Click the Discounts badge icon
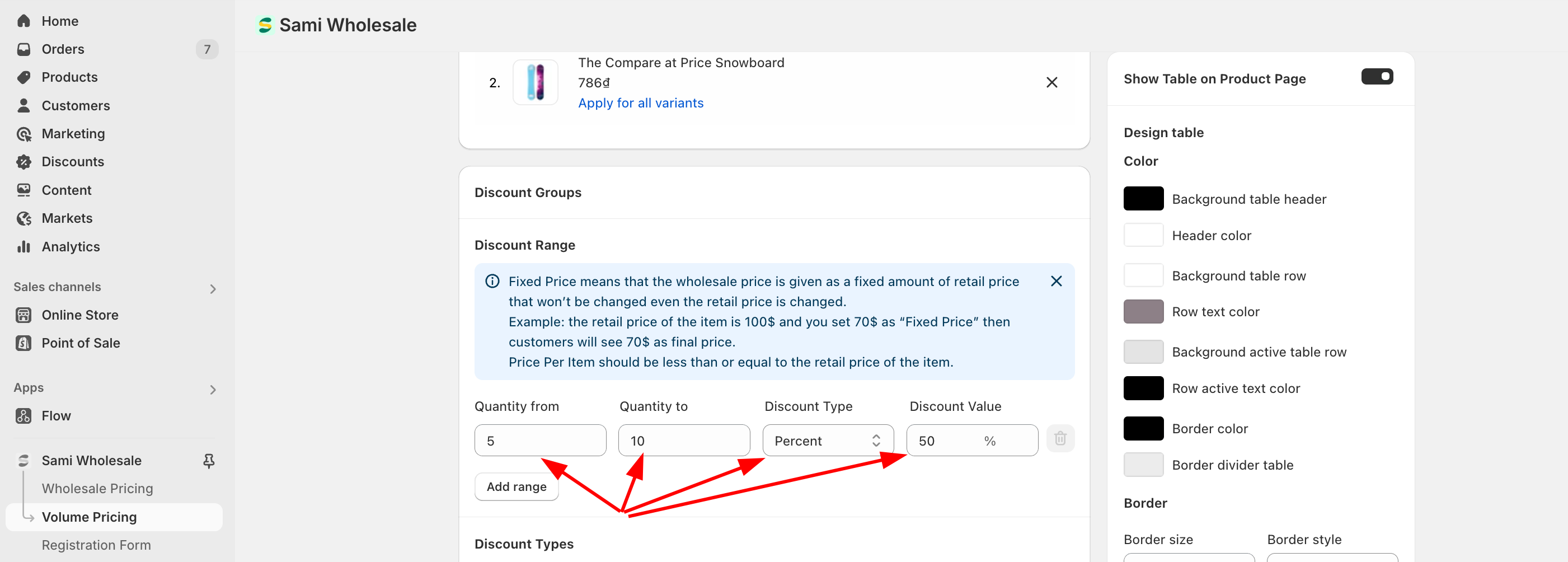The image size is (1568, 562). [x=24, y=162]
